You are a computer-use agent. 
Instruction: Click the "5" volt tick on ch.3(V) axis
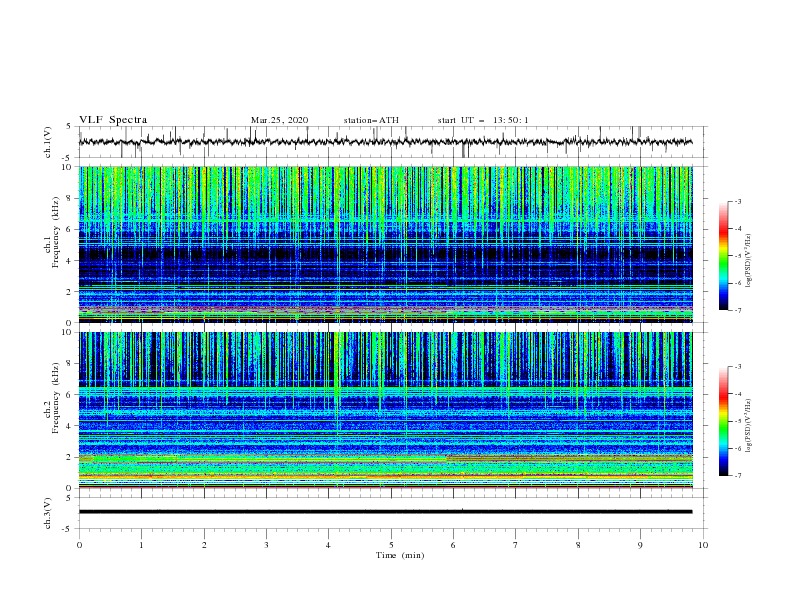[x=69, y=497]
